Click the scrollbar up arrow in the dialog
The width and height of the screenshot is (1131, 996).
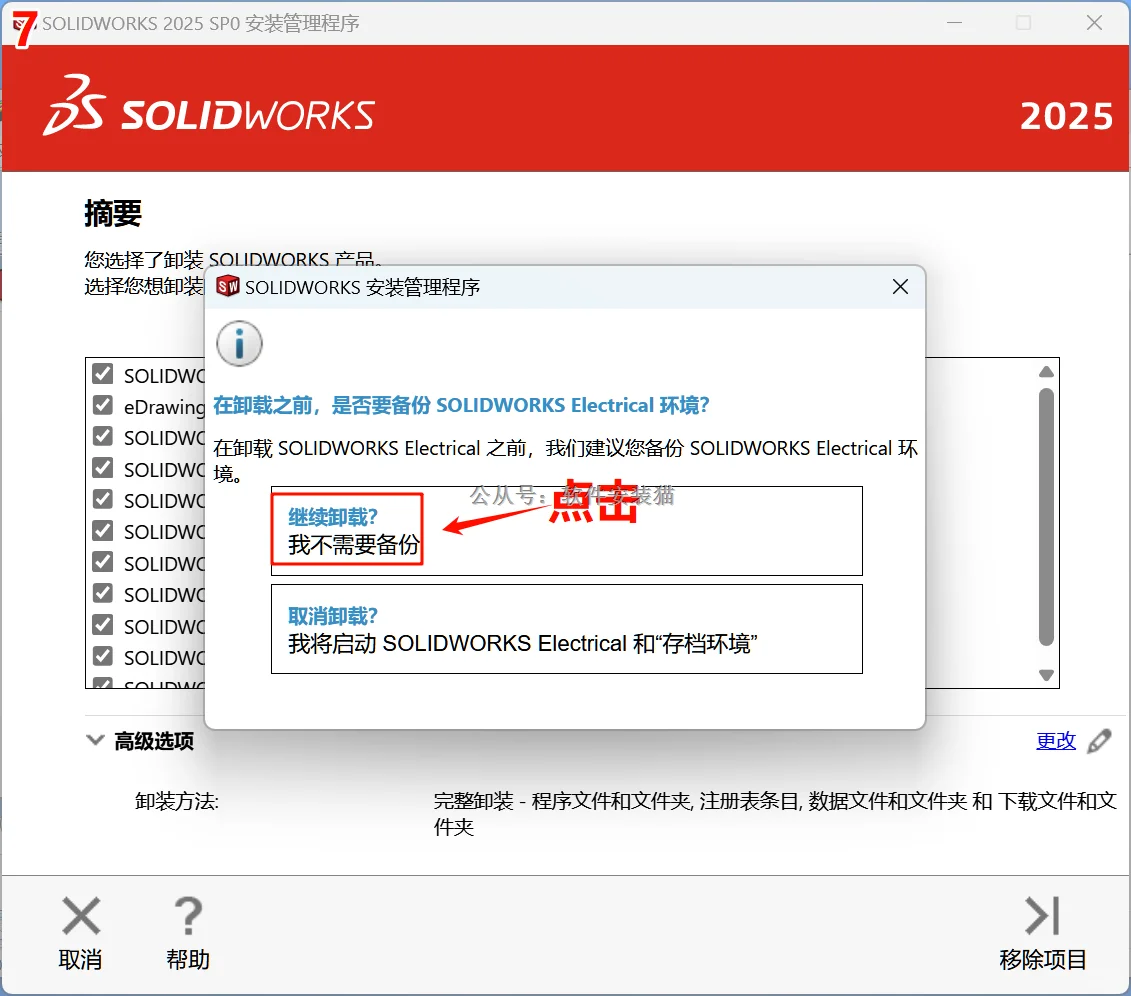(x=1047, y=370)
